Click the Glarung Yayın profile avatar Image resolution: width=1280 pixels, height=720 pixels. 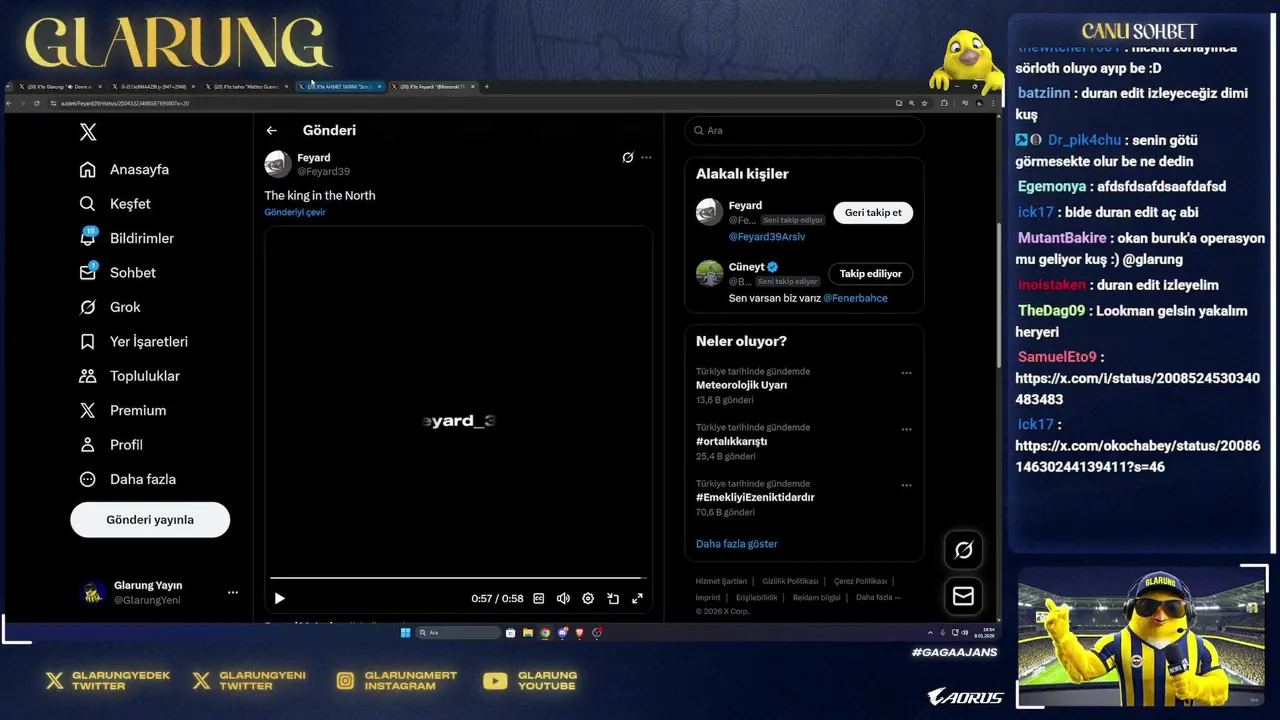click(x=93, y=593)
